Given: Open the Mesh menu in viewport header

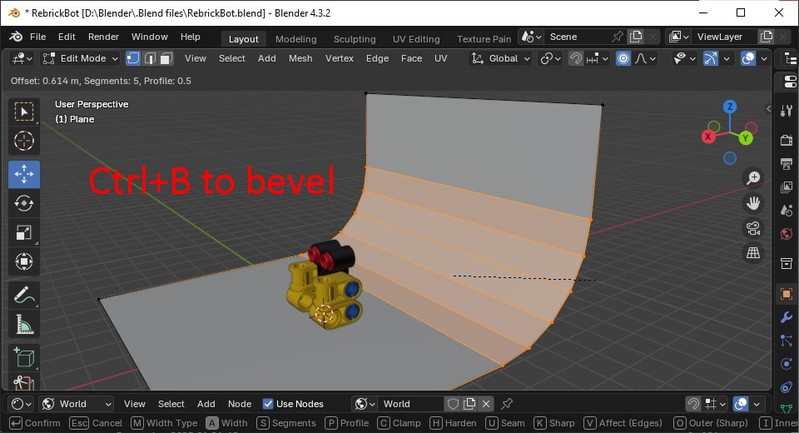Looking at the screenshot, I should pos(300,58).
